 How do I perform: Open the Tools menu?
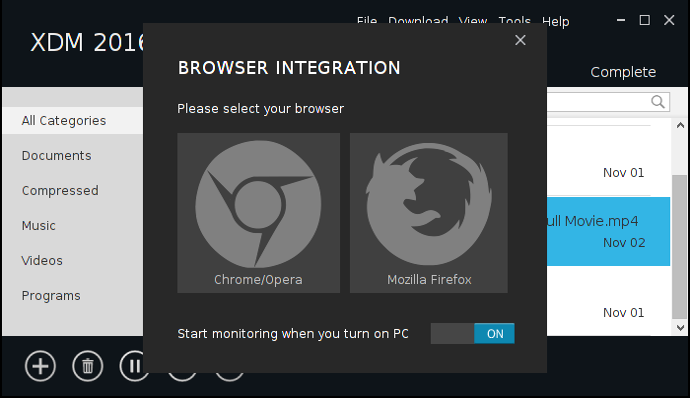coord(514,20)
